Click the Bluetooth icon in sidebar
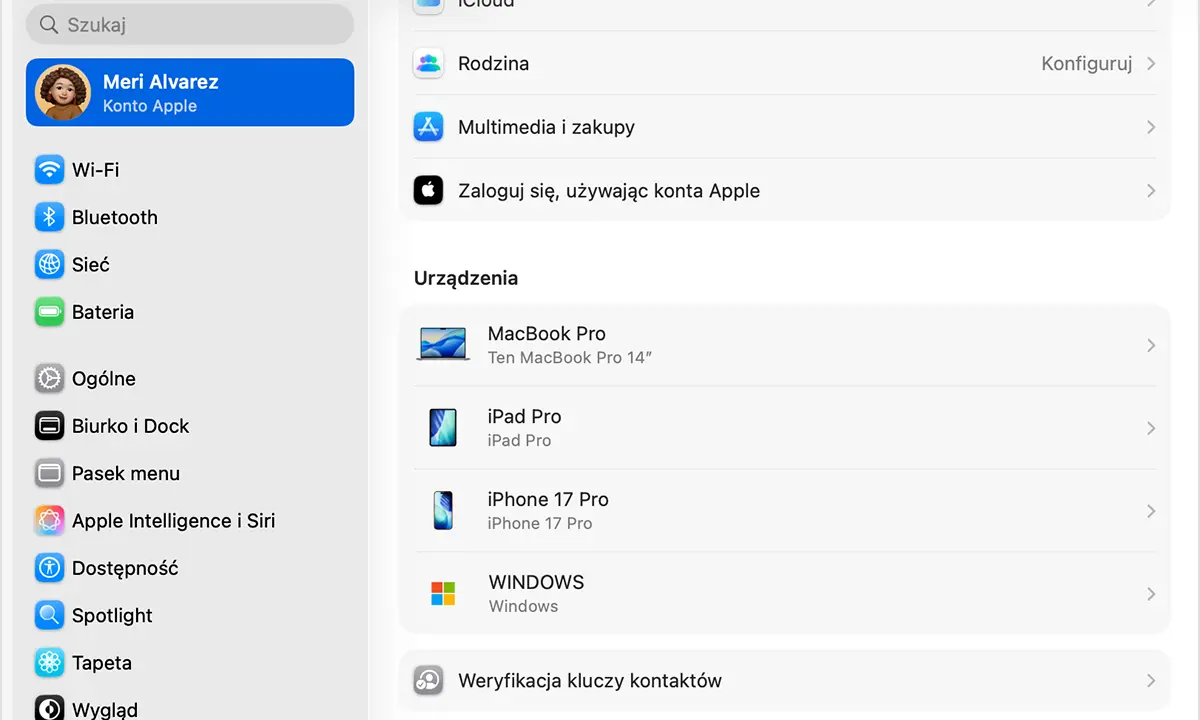Viewport: 1200px width, 720px height. (x=49, y=217)
